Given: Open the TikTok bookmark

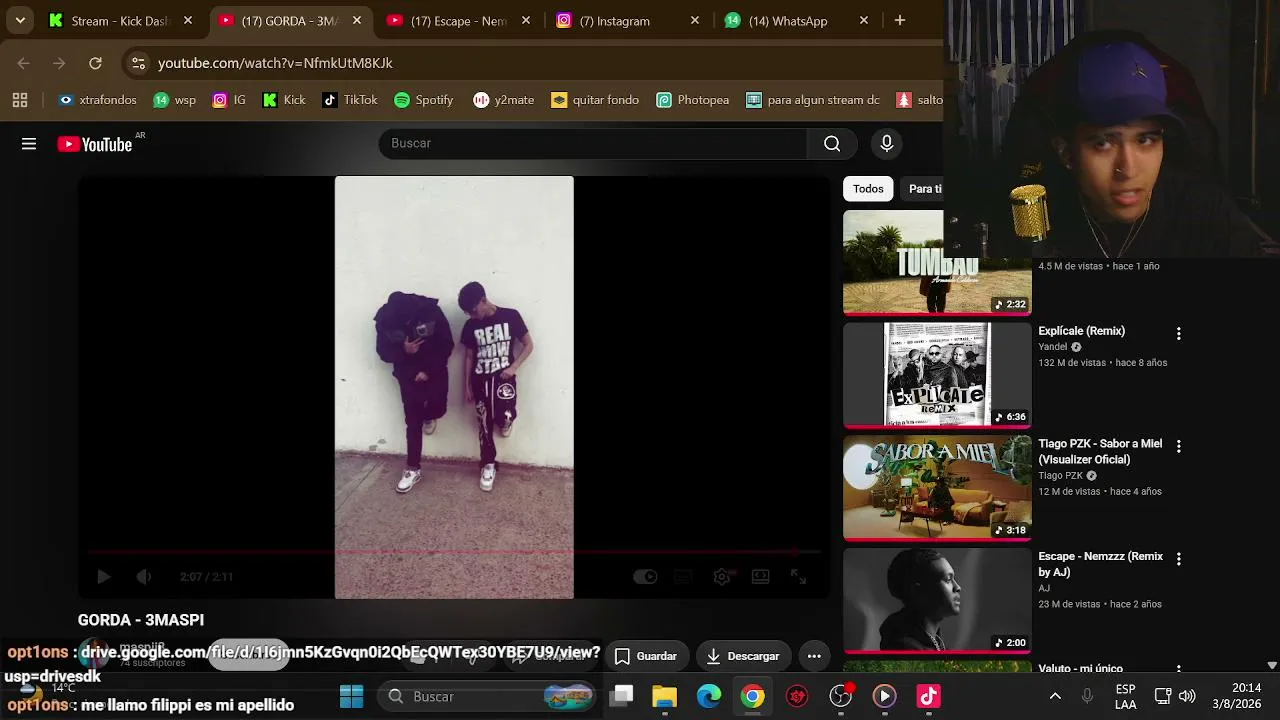Looking at the screenshot, I should tap(350, 100).
